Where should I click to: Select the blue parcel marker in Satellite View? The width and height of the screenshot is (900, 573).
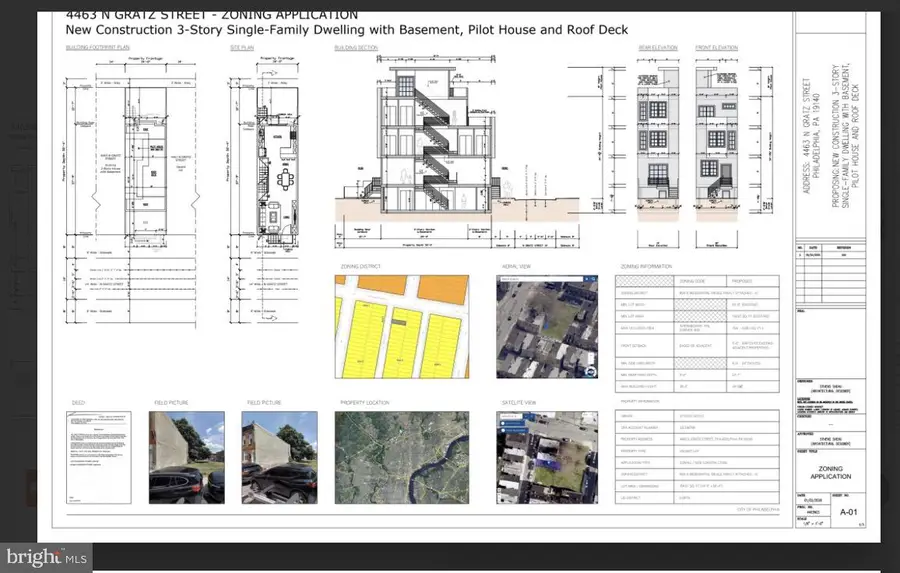[x=548, y=464]
